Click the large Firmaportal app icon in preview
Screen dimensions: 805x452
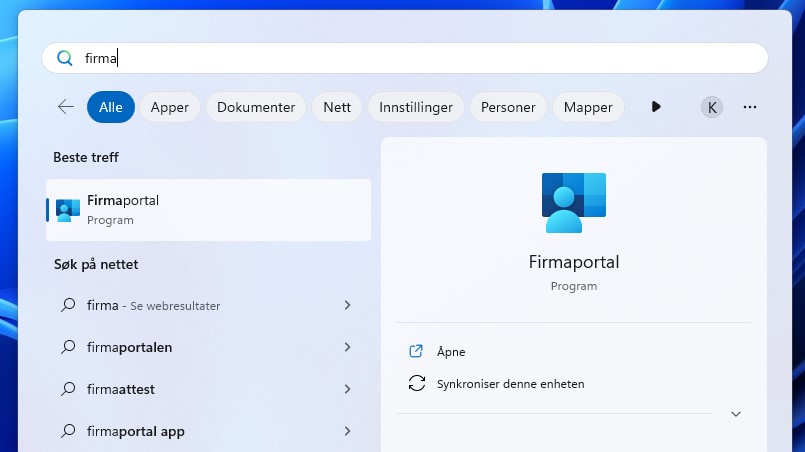coord(573,202)
